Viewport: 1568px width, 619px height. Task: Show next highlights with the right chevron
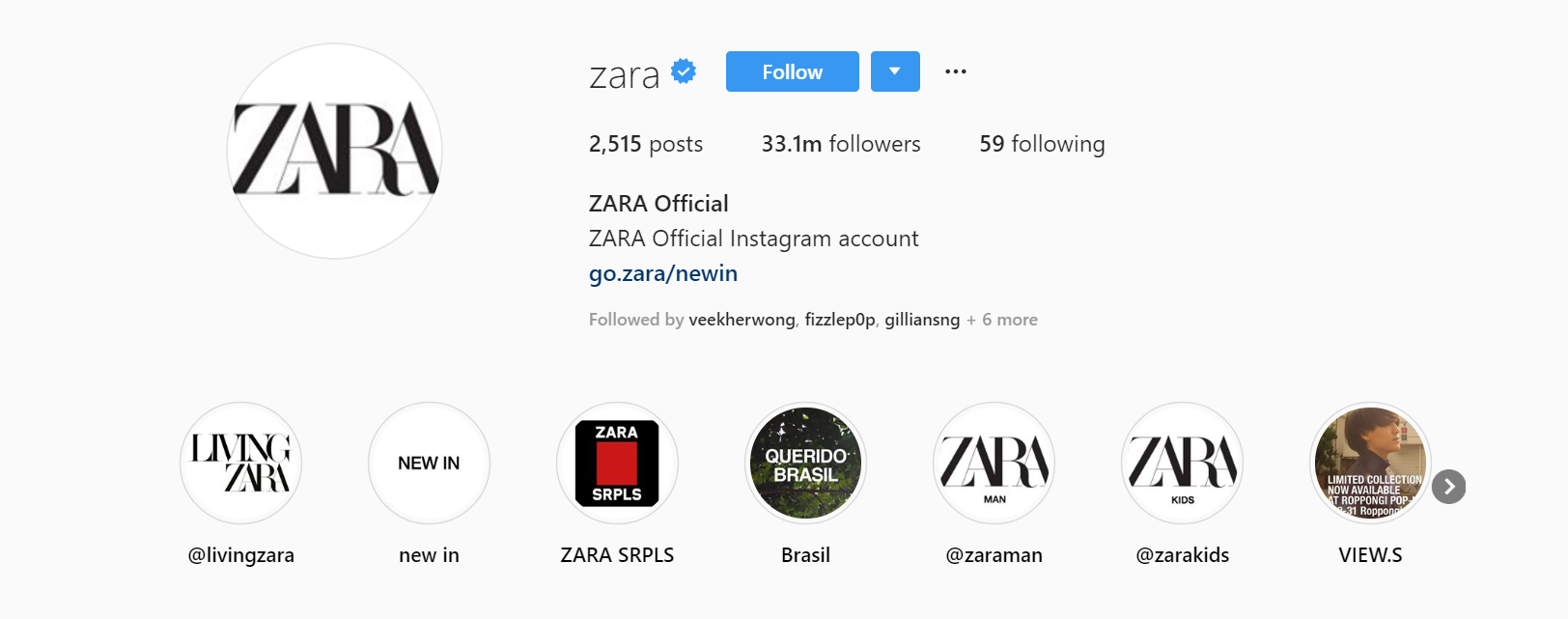point(1448,487)
